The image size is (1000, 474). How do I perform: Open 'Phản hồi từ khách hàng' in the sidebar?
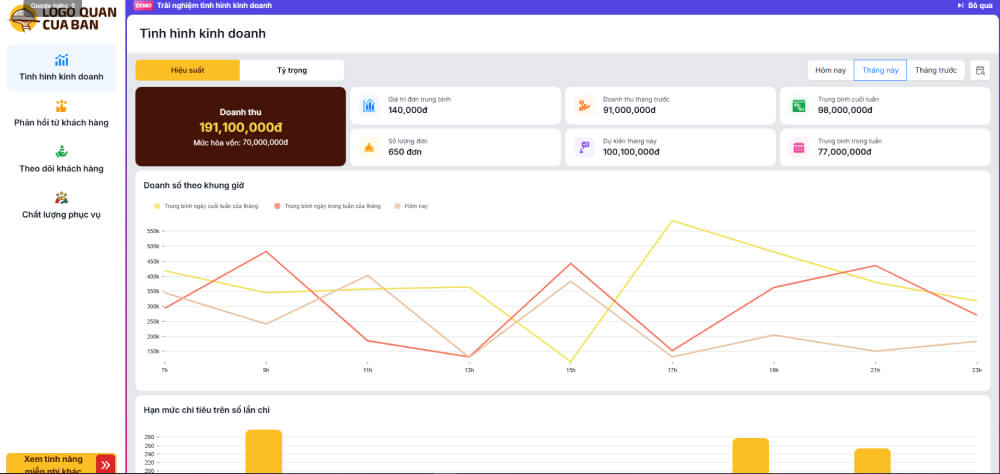(x=61, y=113)
